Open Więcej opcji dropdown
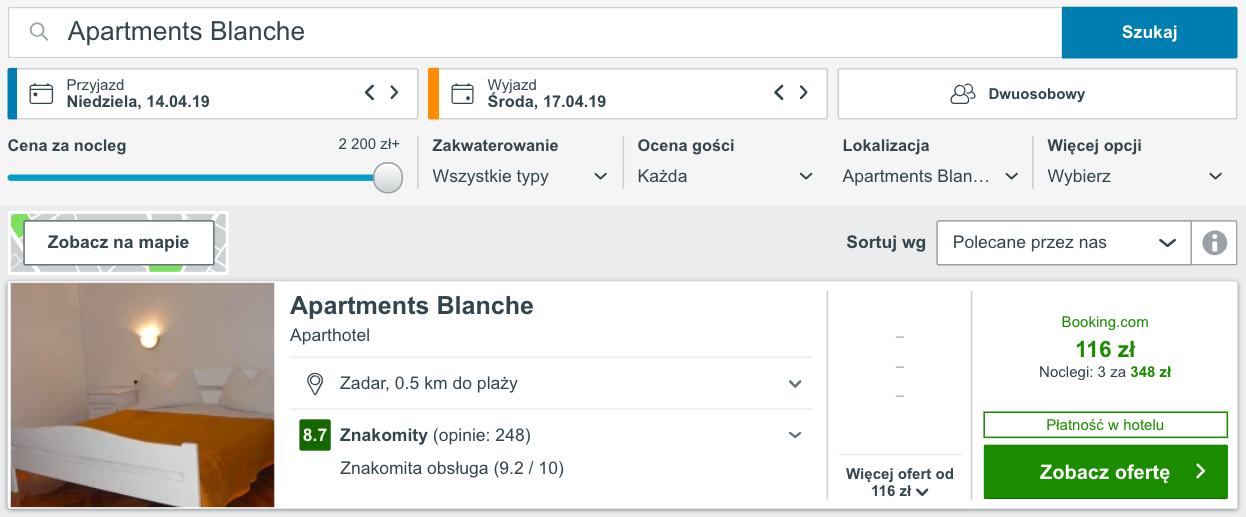 1135,176
